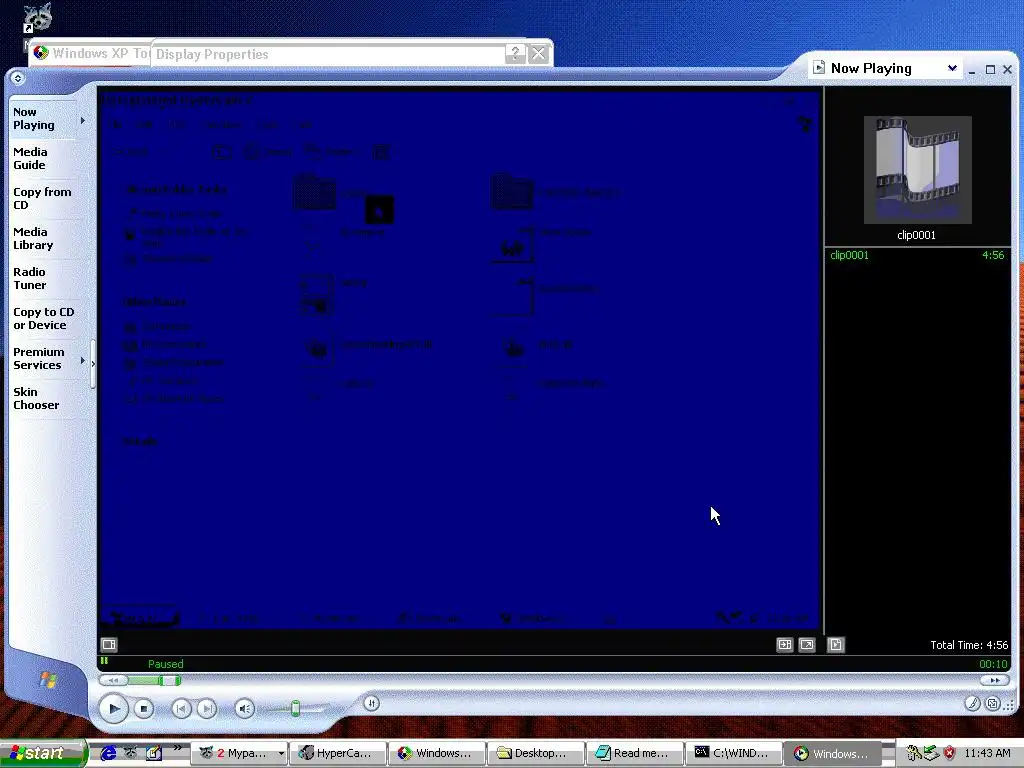Switch to the C:\WIND... command prompt button
This screenshot has width=1024, height=768.
point(733,753)
